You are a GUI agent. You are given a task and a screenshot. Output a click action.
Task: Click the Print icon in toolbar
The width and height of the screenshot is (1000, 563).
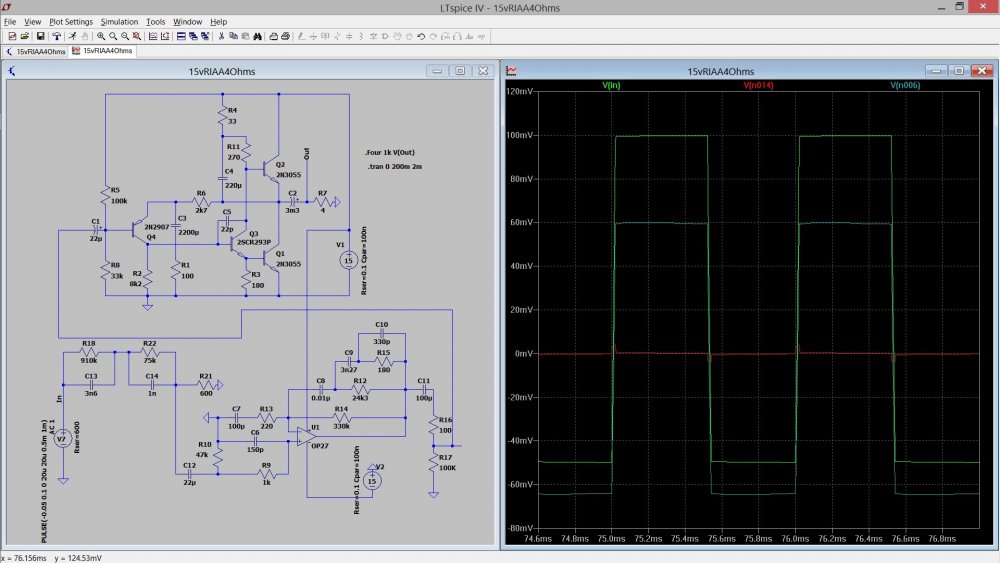(x=285, y=36)
